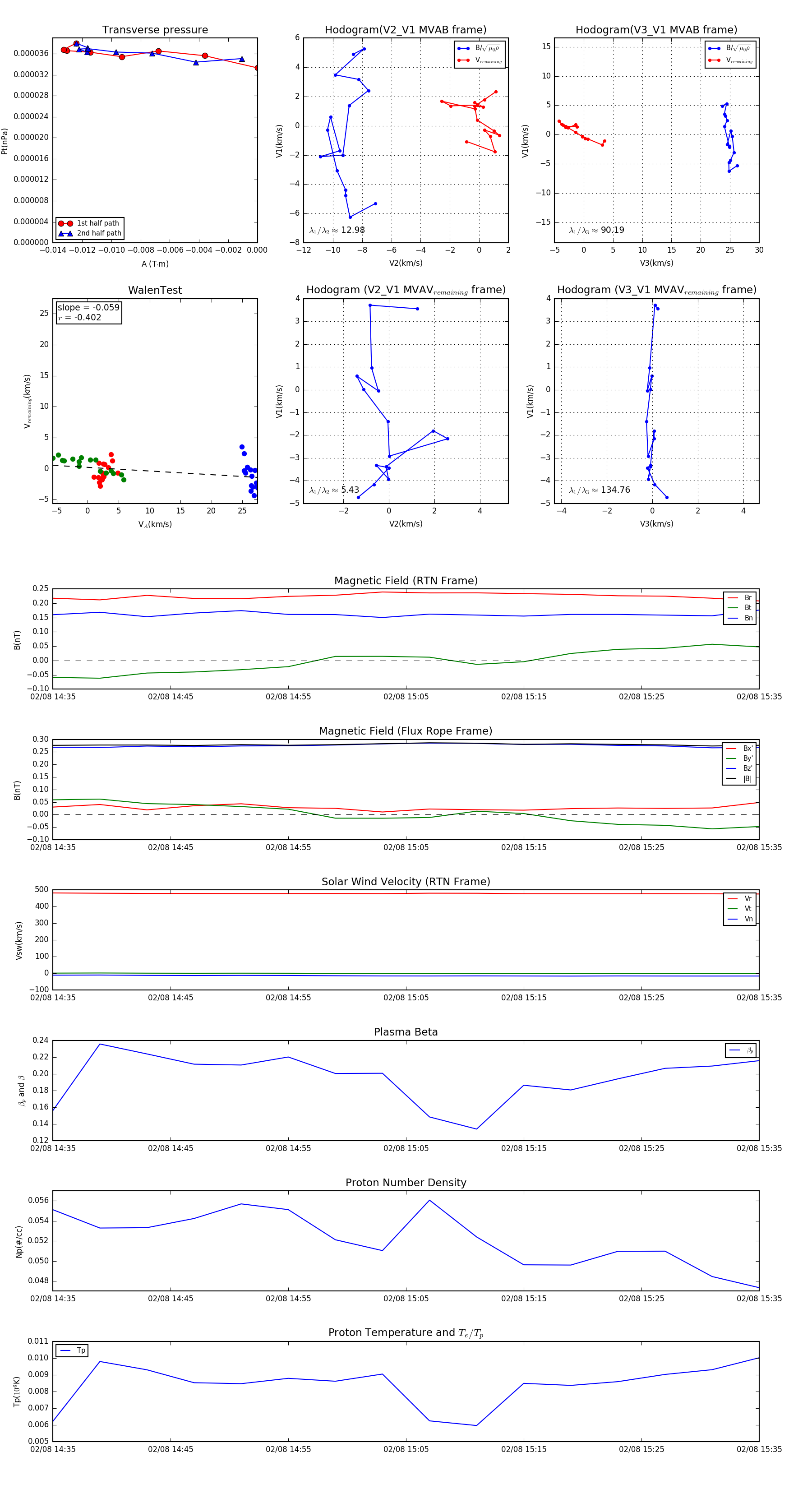Click the "βp and β" y-axis label
This screenshot has height=1489, width=812.
point(21,1091)
